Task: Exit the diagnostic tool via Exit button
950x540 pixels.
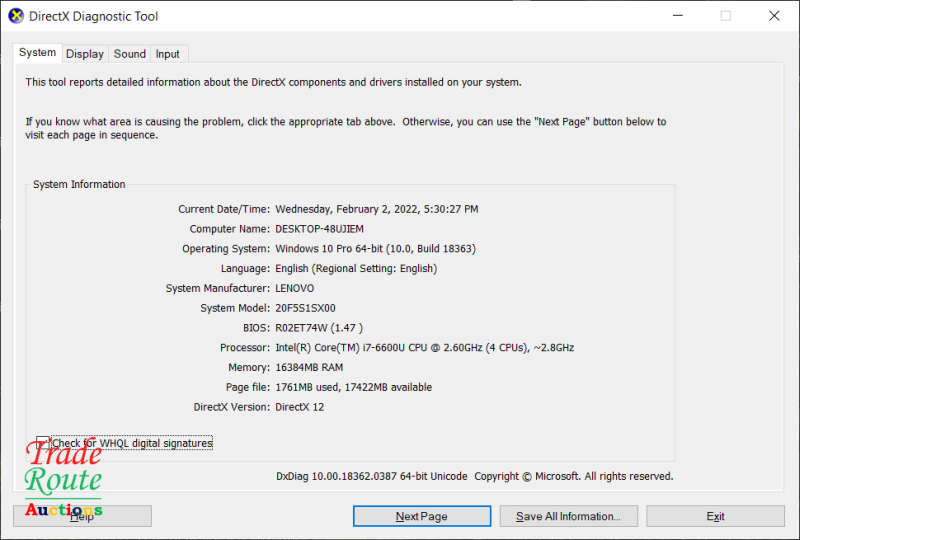Action: coord(715,516)
